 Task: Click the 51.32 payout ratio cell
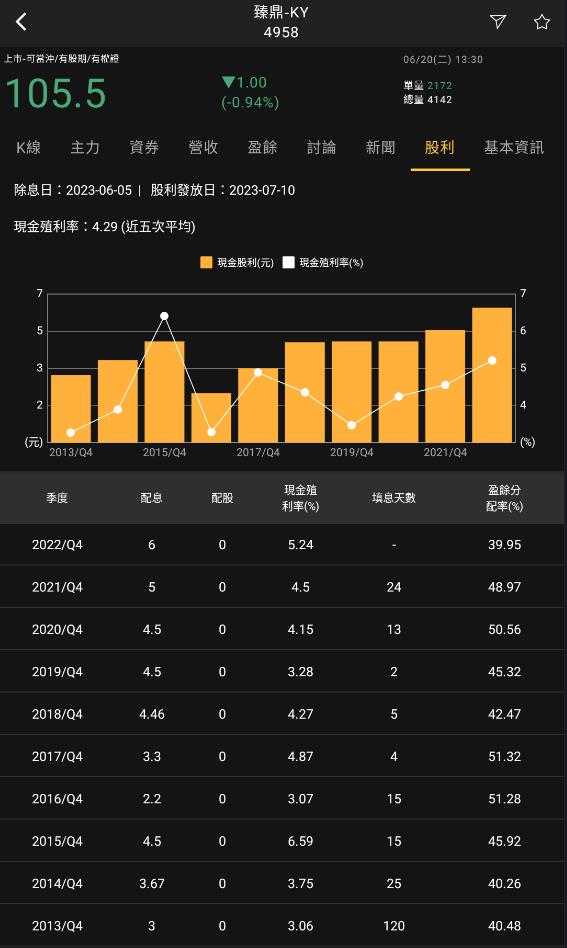click(504, 756)
